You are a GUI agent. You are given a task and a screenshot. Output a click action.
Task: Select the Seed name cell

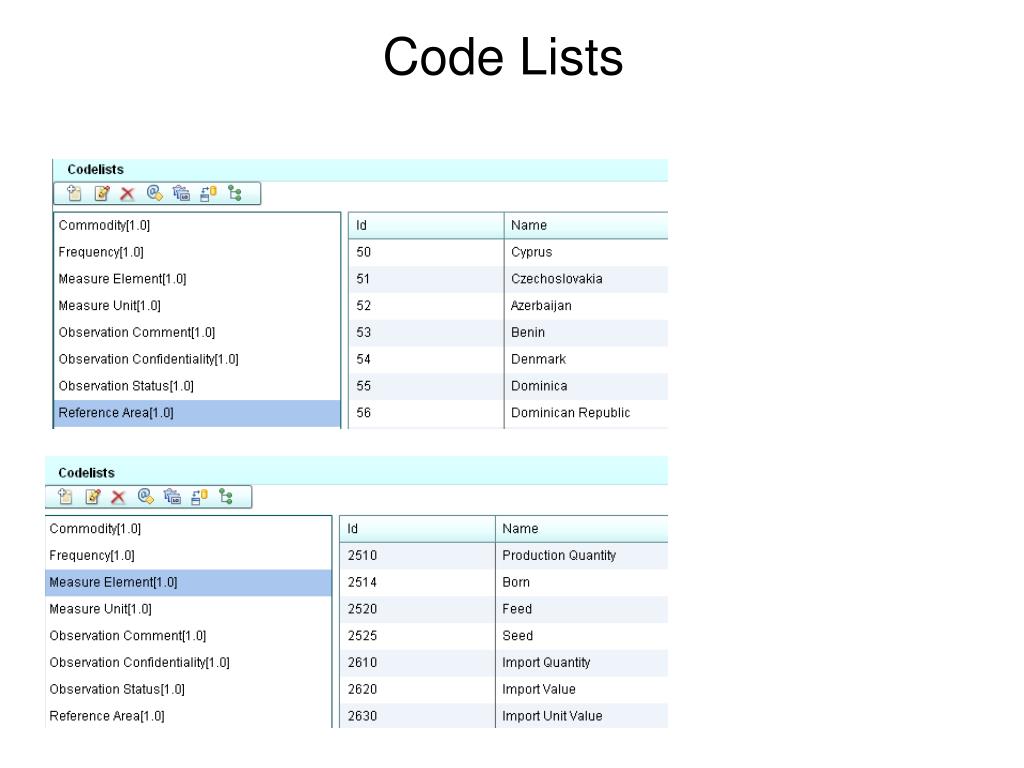582,636
